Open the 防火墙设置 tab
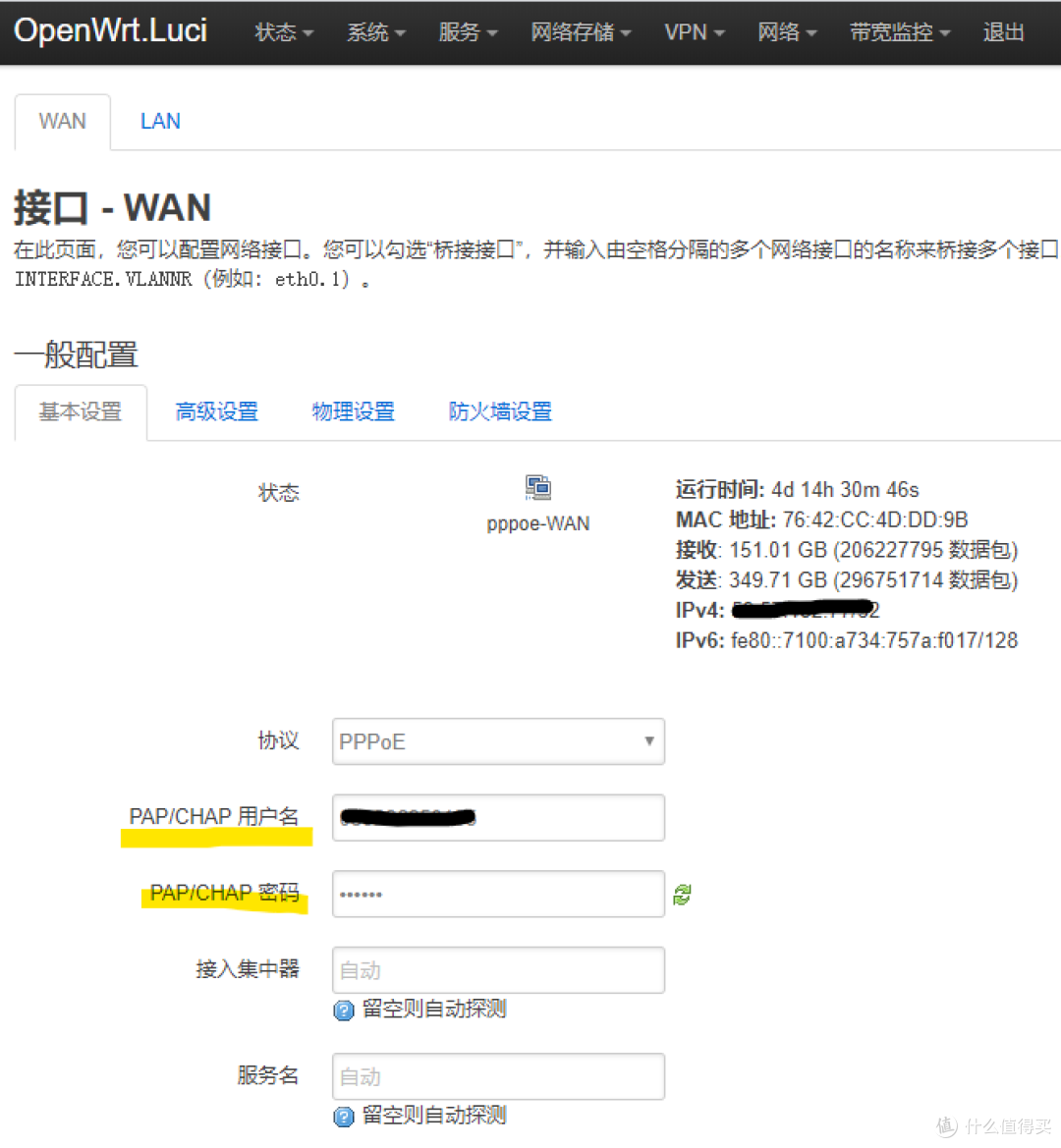The image size is (1061, 1148). click(x=500, y=411)
